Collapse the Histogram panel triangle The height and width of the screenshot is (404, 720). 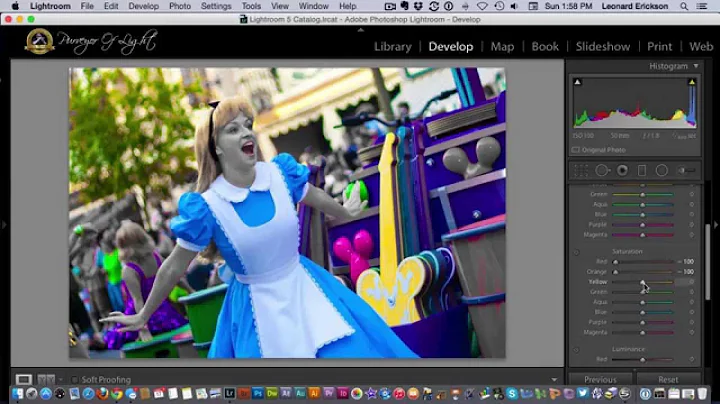[696, 66]
